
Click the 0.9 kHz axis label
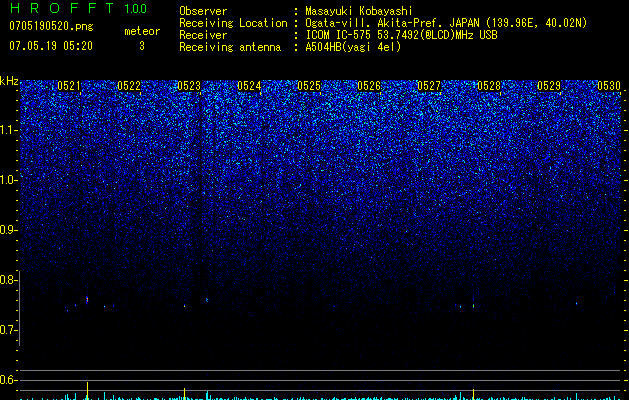pyautogui.click(x=8, y=230)
